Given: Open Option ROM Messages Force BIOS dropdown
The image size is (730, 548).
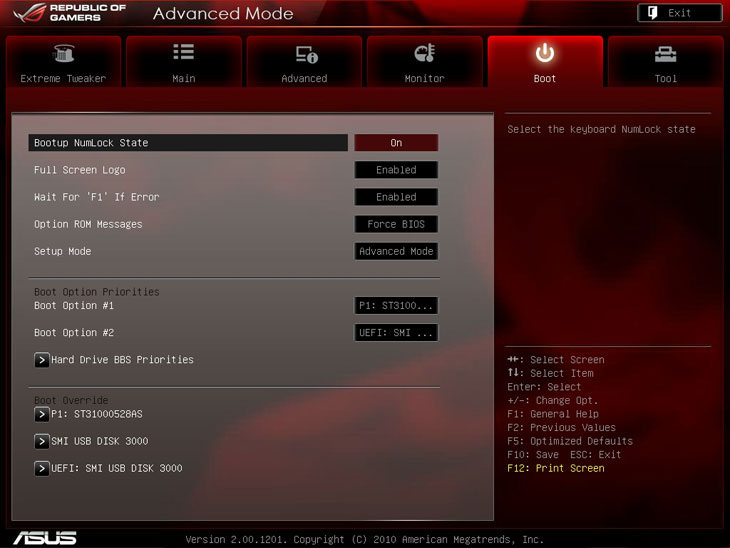Looking at the screenshot, I should click(396, 224).
